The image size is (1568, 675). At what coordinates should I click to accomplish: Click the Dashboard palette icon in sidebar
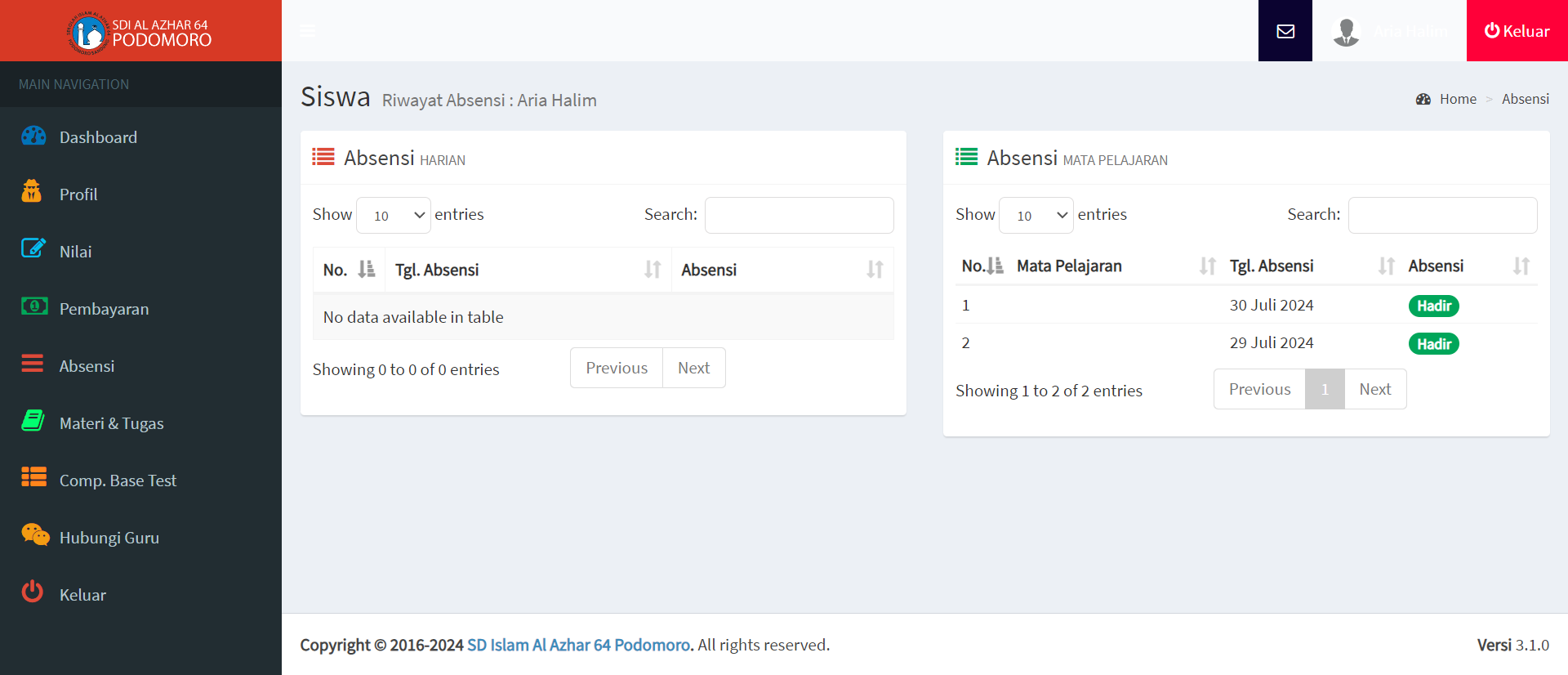[33, 136]
